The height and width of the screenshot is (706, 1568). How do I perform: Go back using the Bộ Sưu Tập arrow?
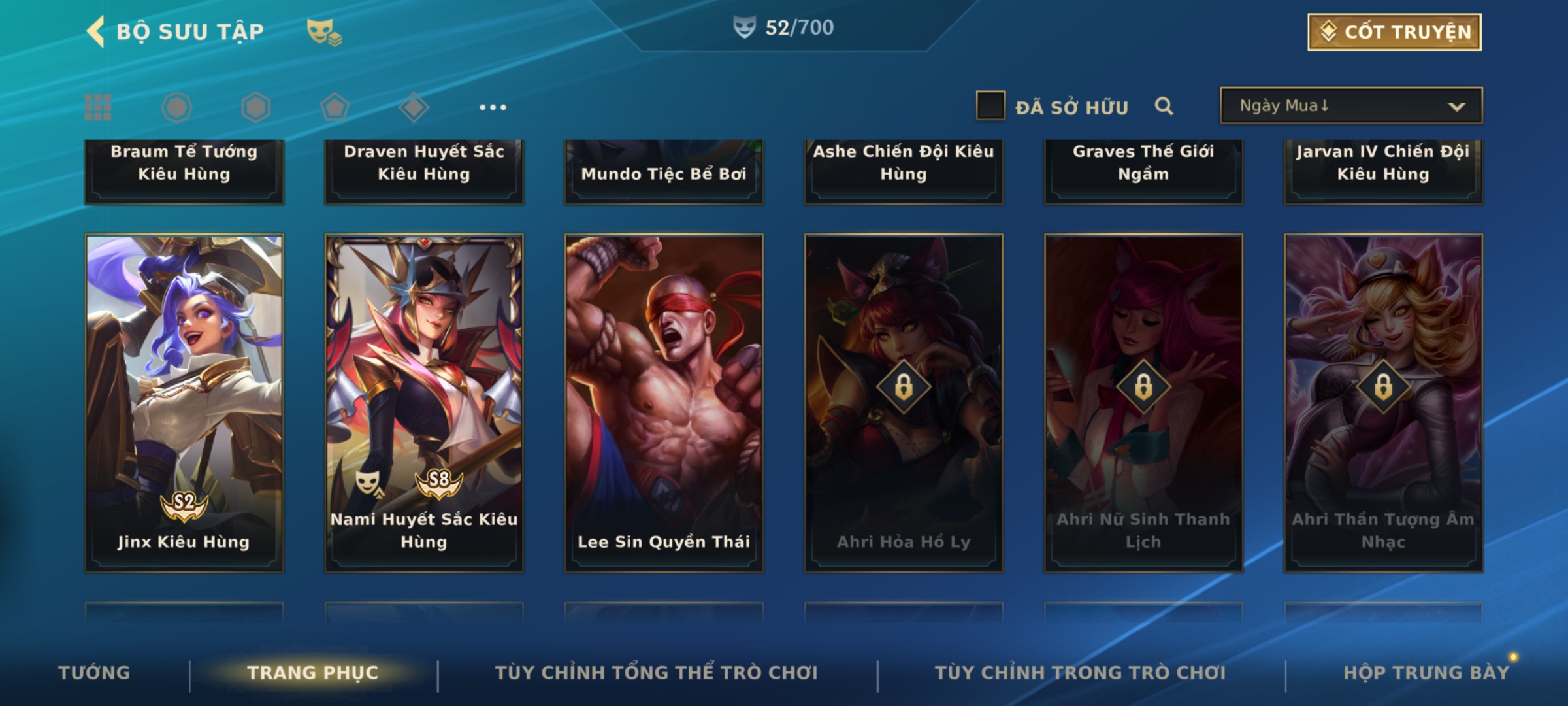click(96, 31)
